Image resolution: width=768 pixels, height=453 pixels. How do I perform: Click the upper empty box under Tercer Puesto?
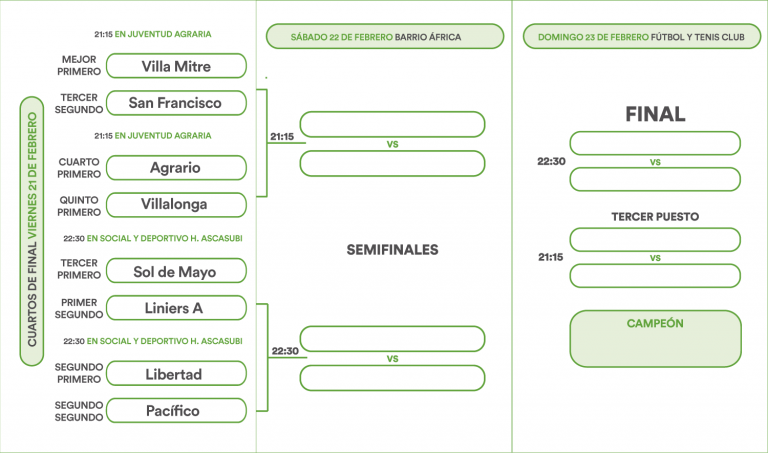pos(655,240)
